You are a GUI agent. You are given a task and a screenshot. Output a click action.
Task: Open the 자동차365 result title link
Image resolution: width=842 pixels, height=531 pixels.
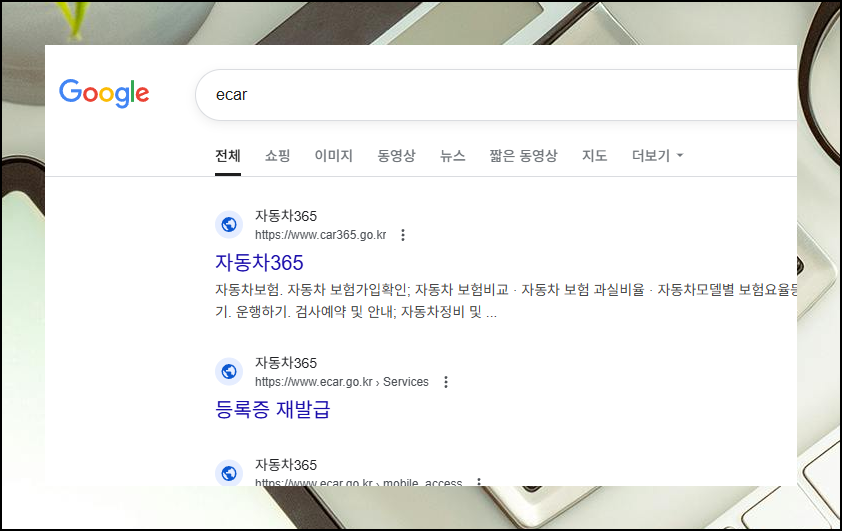pos(259,263)
